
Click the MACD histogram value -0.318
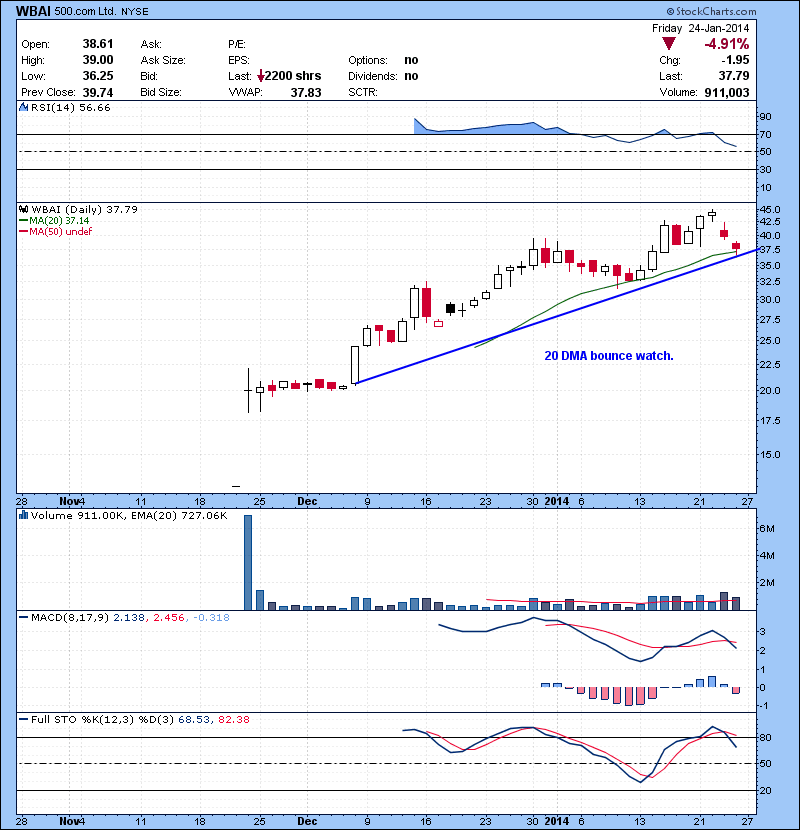(211, 617)
